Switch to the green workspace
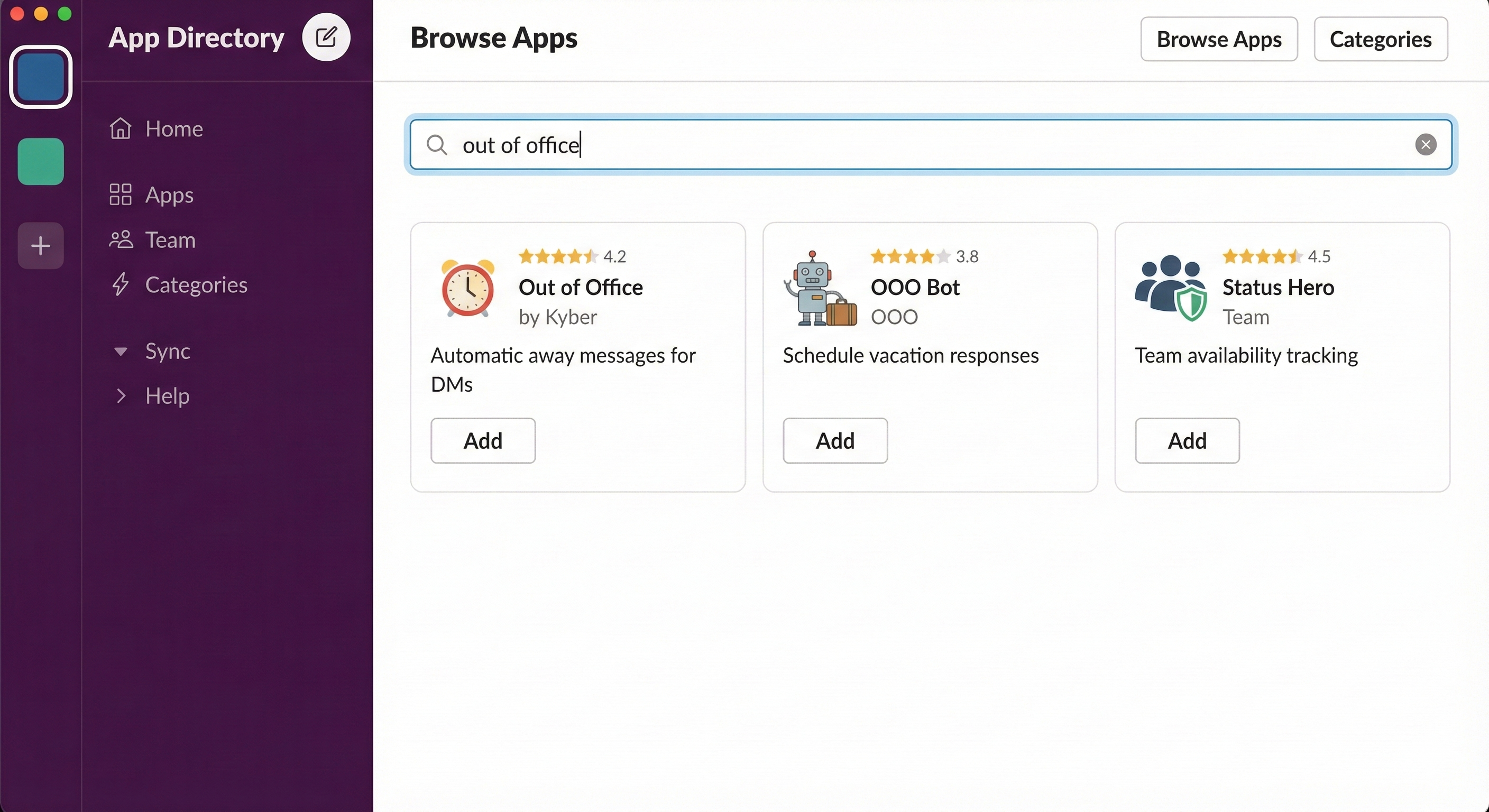1489x812 pixels. click(40, 162)
